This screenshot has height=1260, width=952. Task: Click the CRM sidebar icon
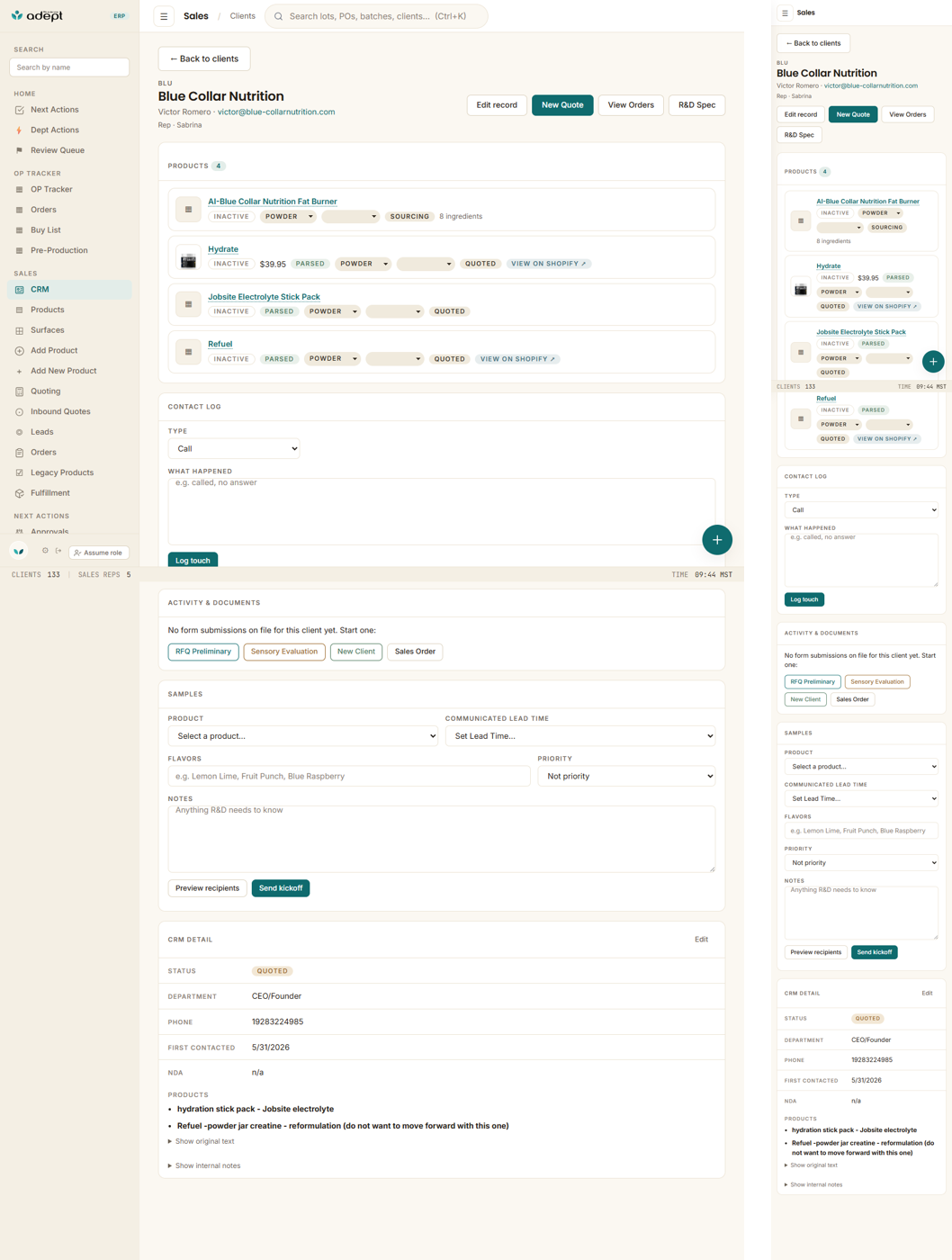click(19, 290)
